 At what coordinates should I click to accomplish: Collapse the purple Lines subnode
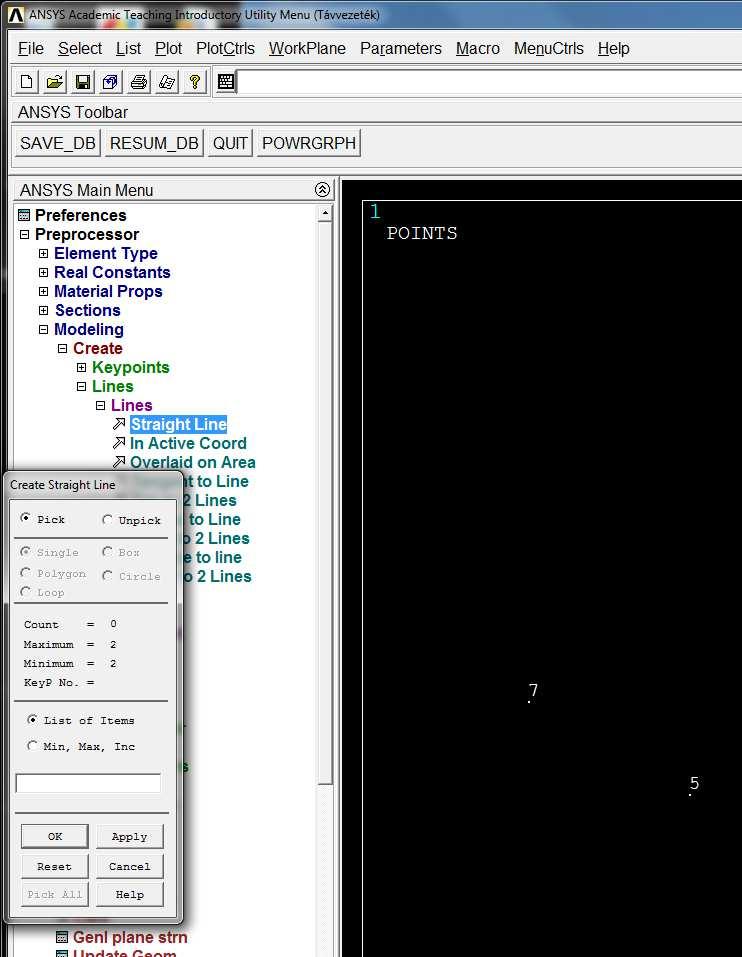100,405
